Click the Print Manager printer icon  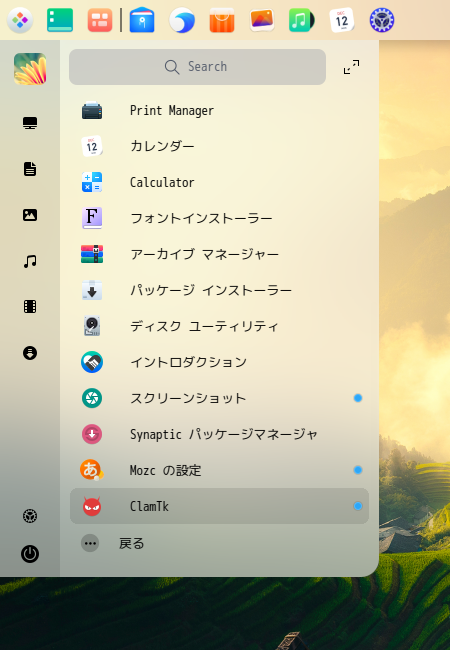point(92,111)
